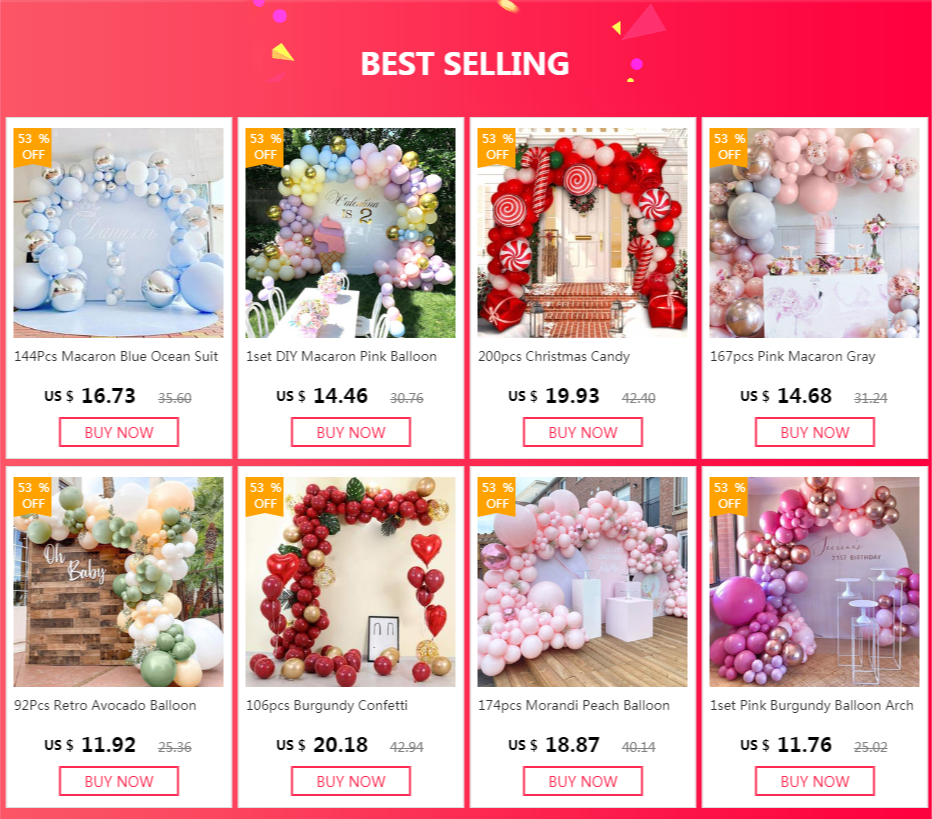Click BUY NOW for Retro Avocado Balloon

[119, 781]
